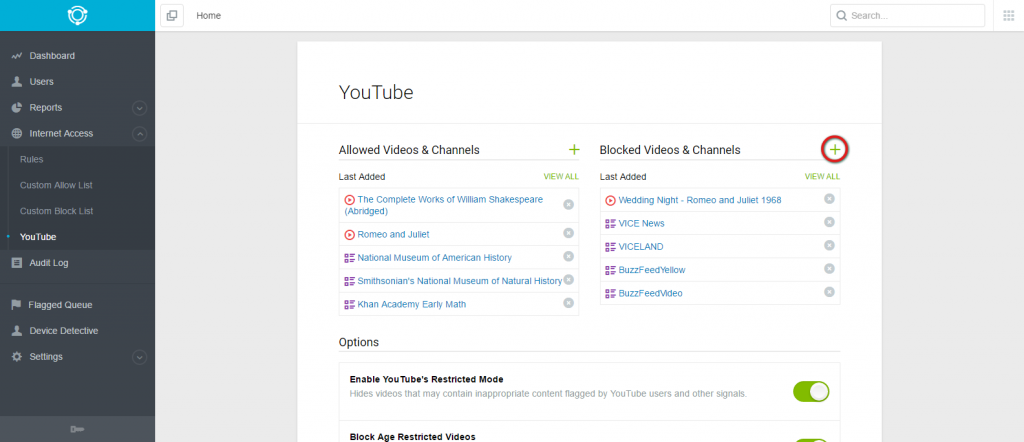This screenshot has height=442, width=1024.
Task: Open the Khan Academy Early Math channel link
Action: pos(411,304)
